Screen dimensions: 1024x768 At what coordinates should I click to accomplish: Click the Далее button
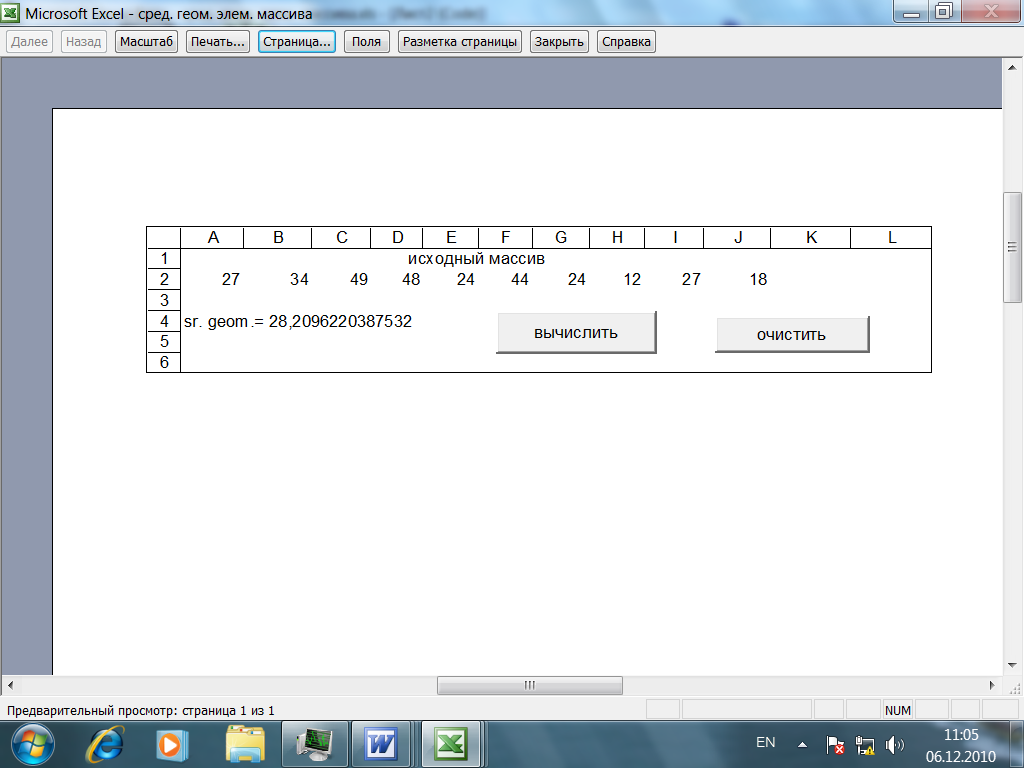[29, 42]
